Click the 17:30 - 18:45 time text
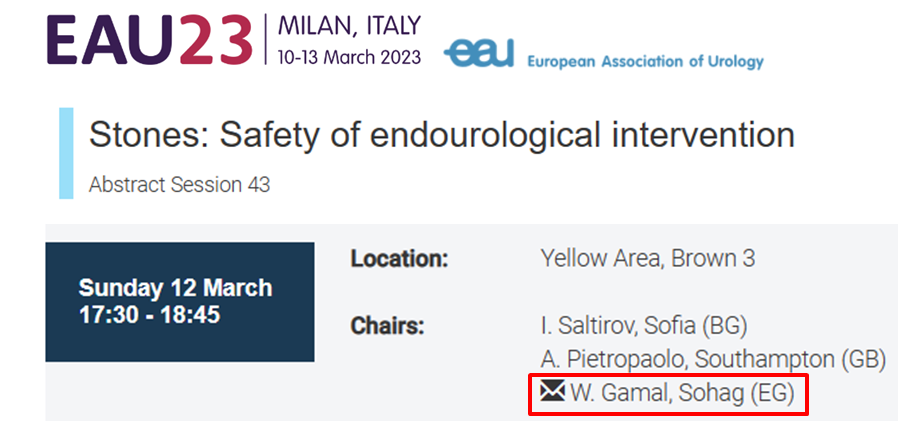Viewport: 898px width, 447px height. coord(149,315)
